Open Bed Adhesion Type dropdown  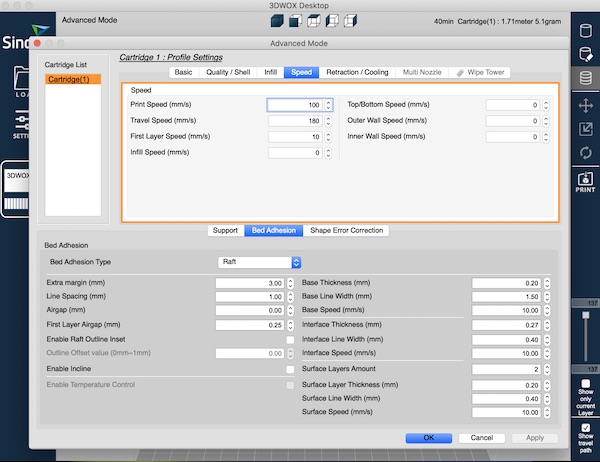tap(259, 262)
